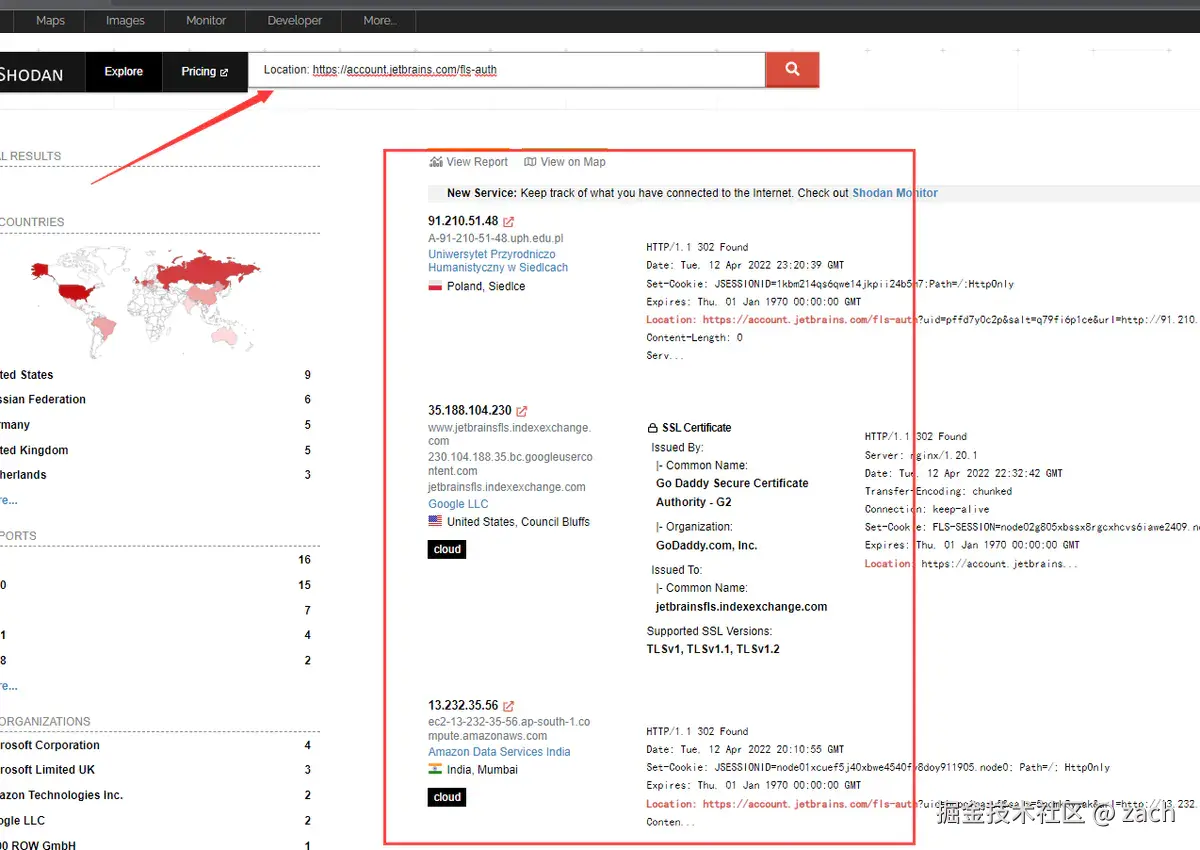Open Uniwersytet Przyrodniczo Humanistyczny w Siedlcach link
Image resolution: width=1200 pixels, height=850 pixels.
[x=498, y=261]
